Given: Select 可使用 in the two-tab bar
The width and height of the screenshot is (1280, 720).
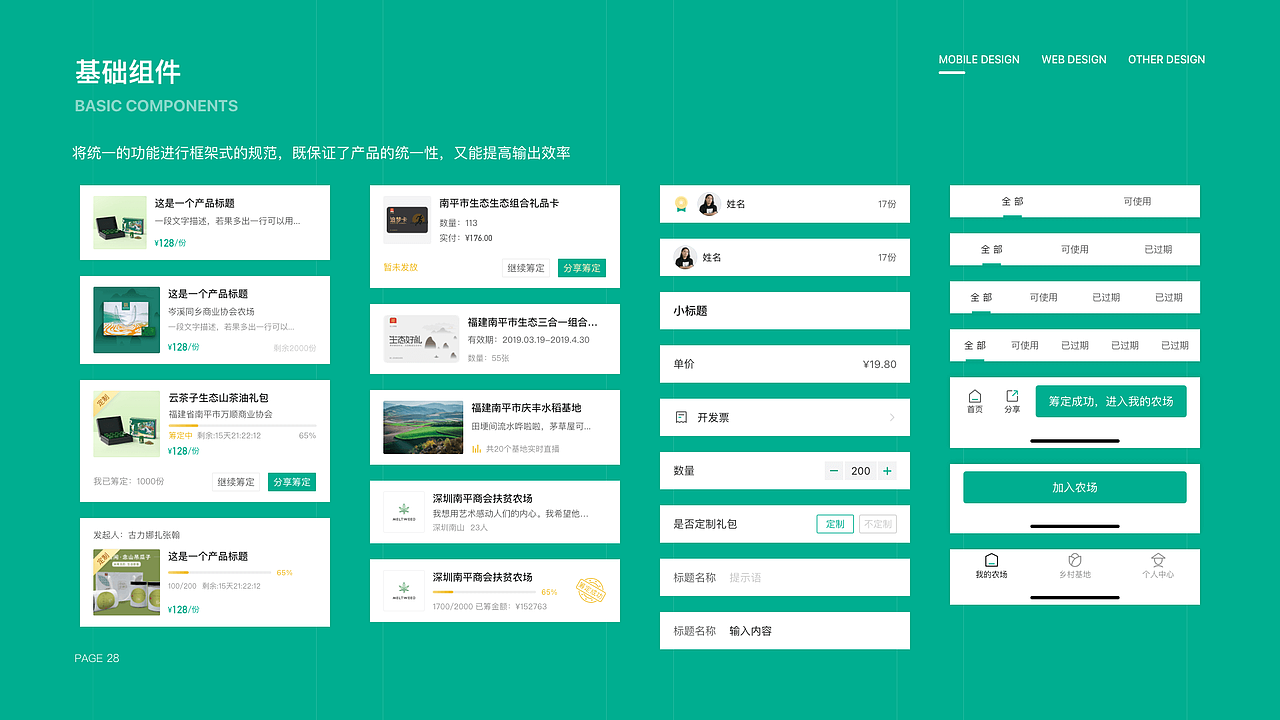Looking at the screenshot, I should click(x=1137, y=202).
